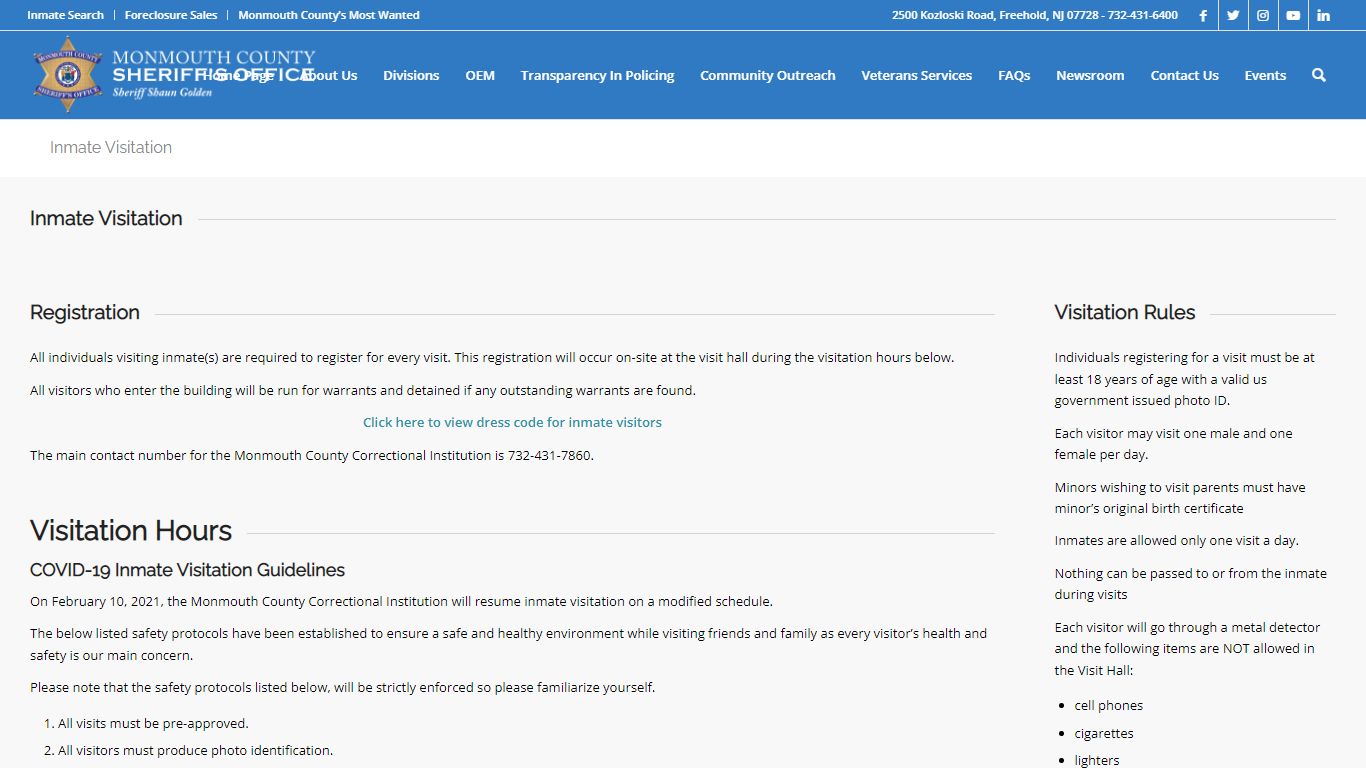Open the YouTube social icon

pyautogui.click(x=1293, y=15)
